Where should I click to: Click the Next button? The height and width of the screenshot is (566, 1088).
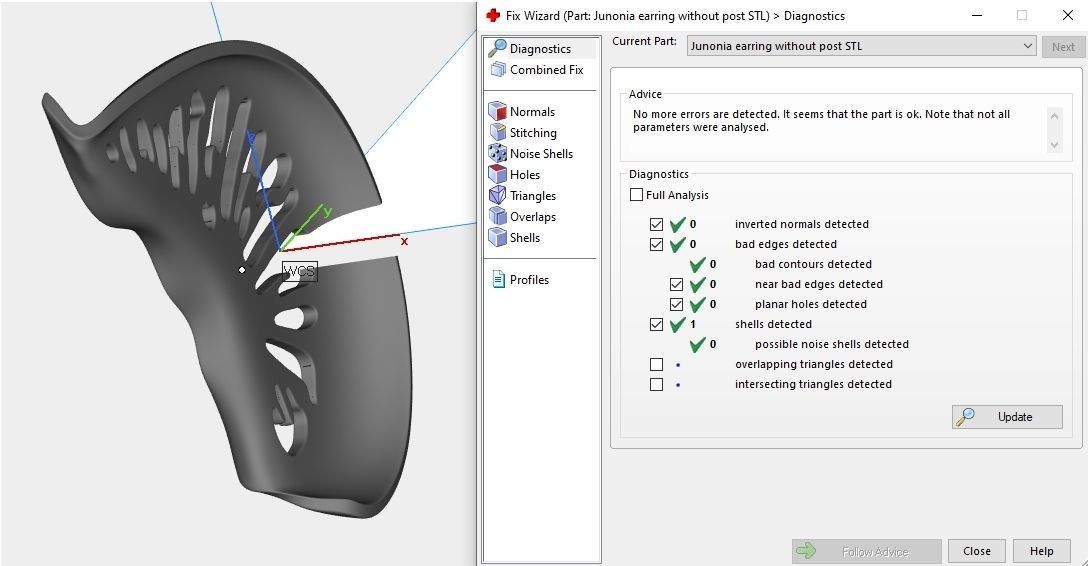(1063, 47)
